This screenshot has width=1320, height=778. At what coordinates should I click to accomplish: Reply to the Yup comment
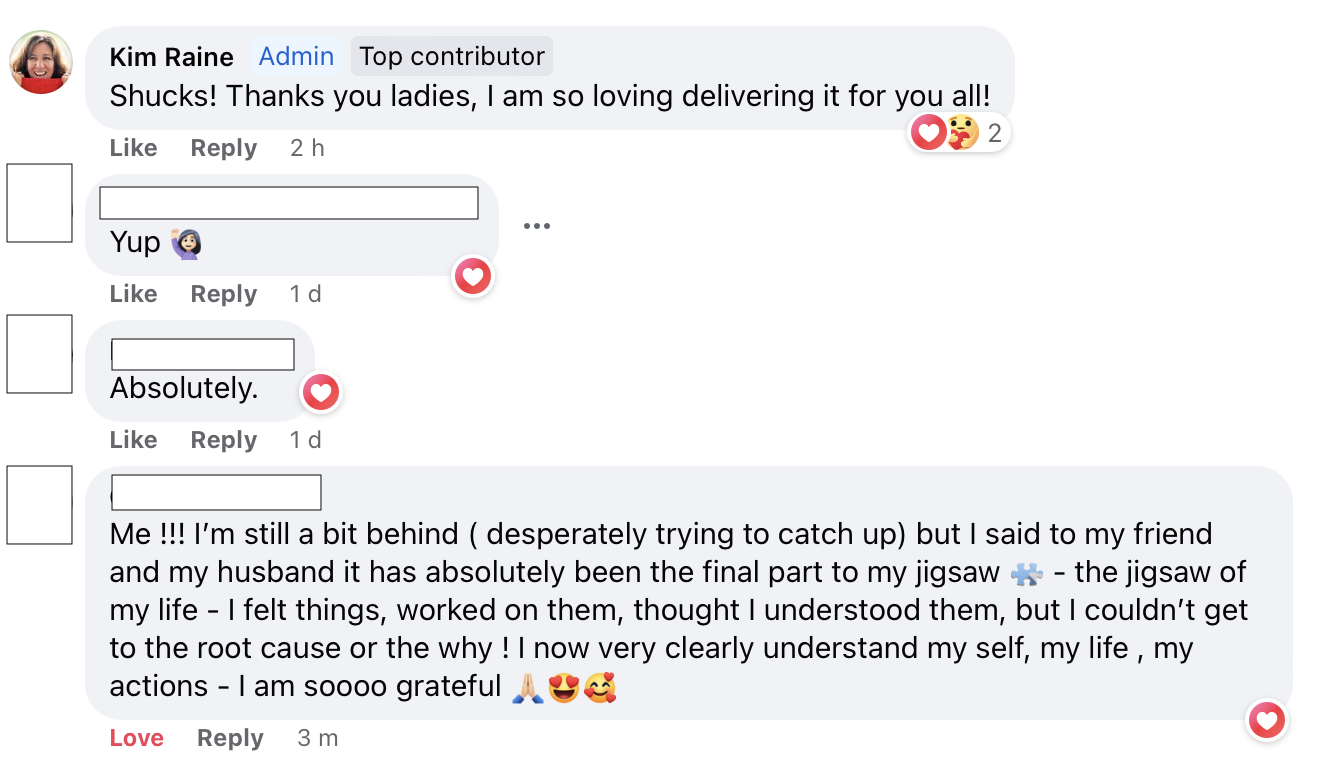click(x=224, y=294)
